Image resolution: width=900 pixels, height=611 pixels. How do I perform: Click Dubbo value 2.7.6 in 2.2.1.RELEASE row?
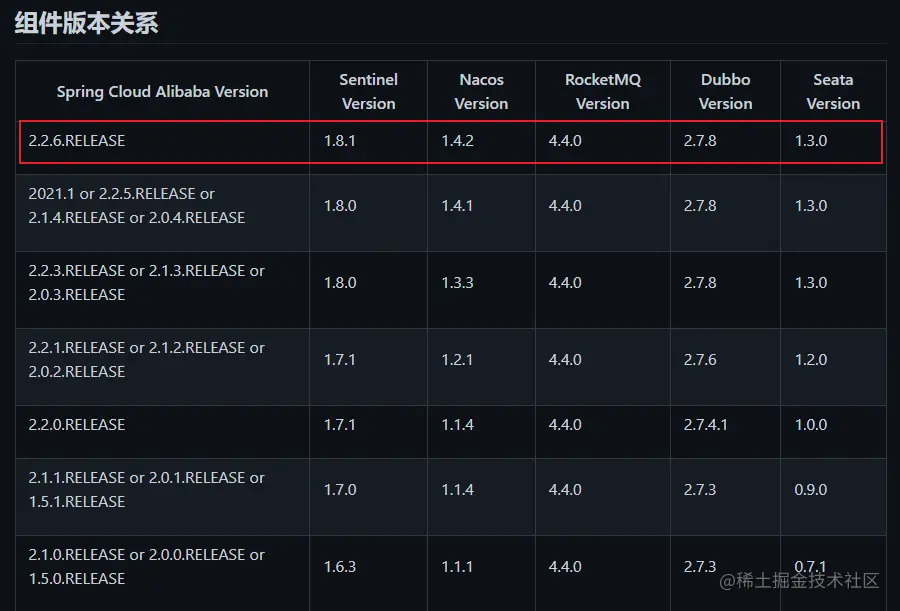click(x=700, y=359)
